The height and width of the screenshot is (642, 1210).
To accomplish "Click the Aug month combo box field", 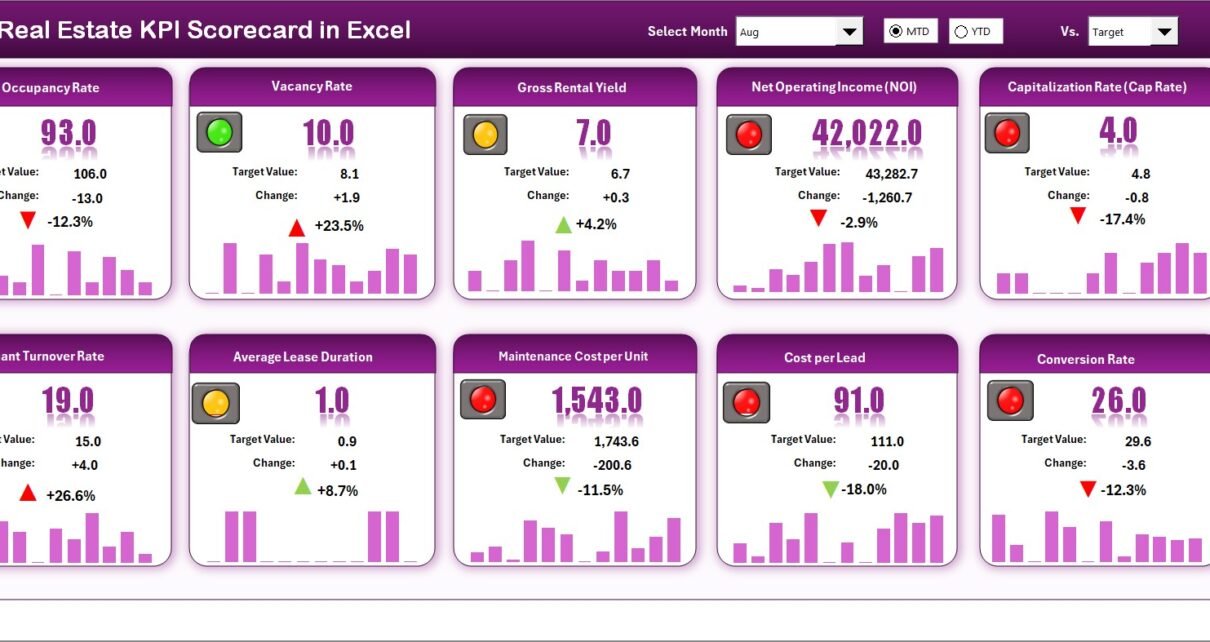I will point(785,32).
